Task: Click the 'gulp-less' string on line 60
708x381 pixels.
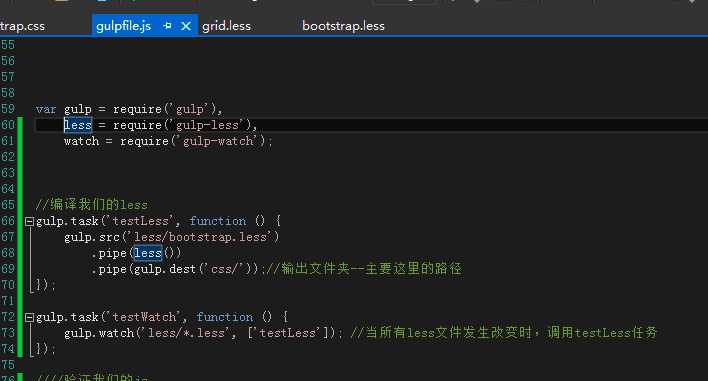Action: click(x=207, y=125)
